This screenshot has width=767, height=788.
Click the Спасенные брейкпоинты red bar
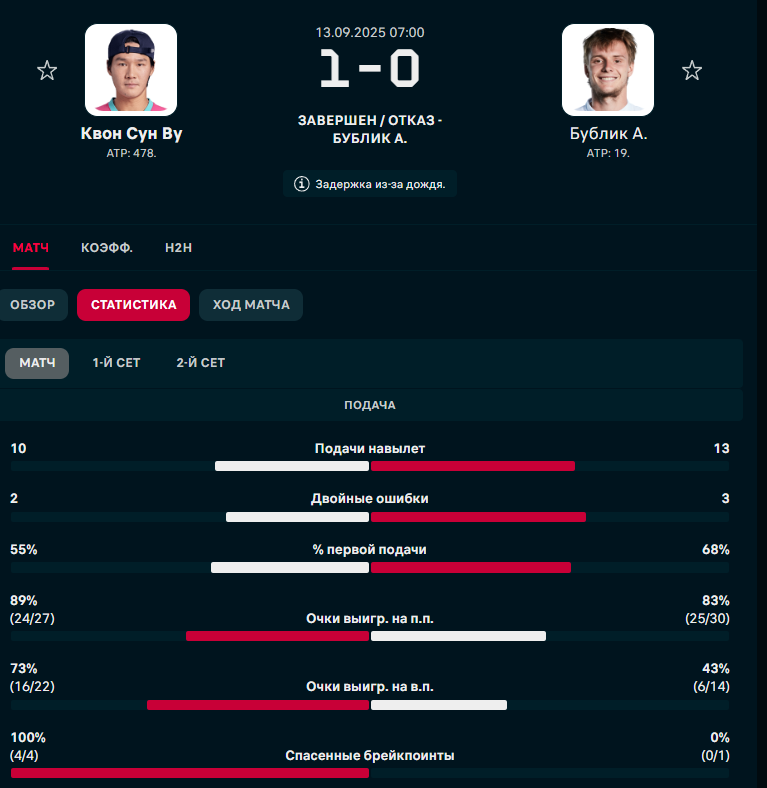[189, 773]
